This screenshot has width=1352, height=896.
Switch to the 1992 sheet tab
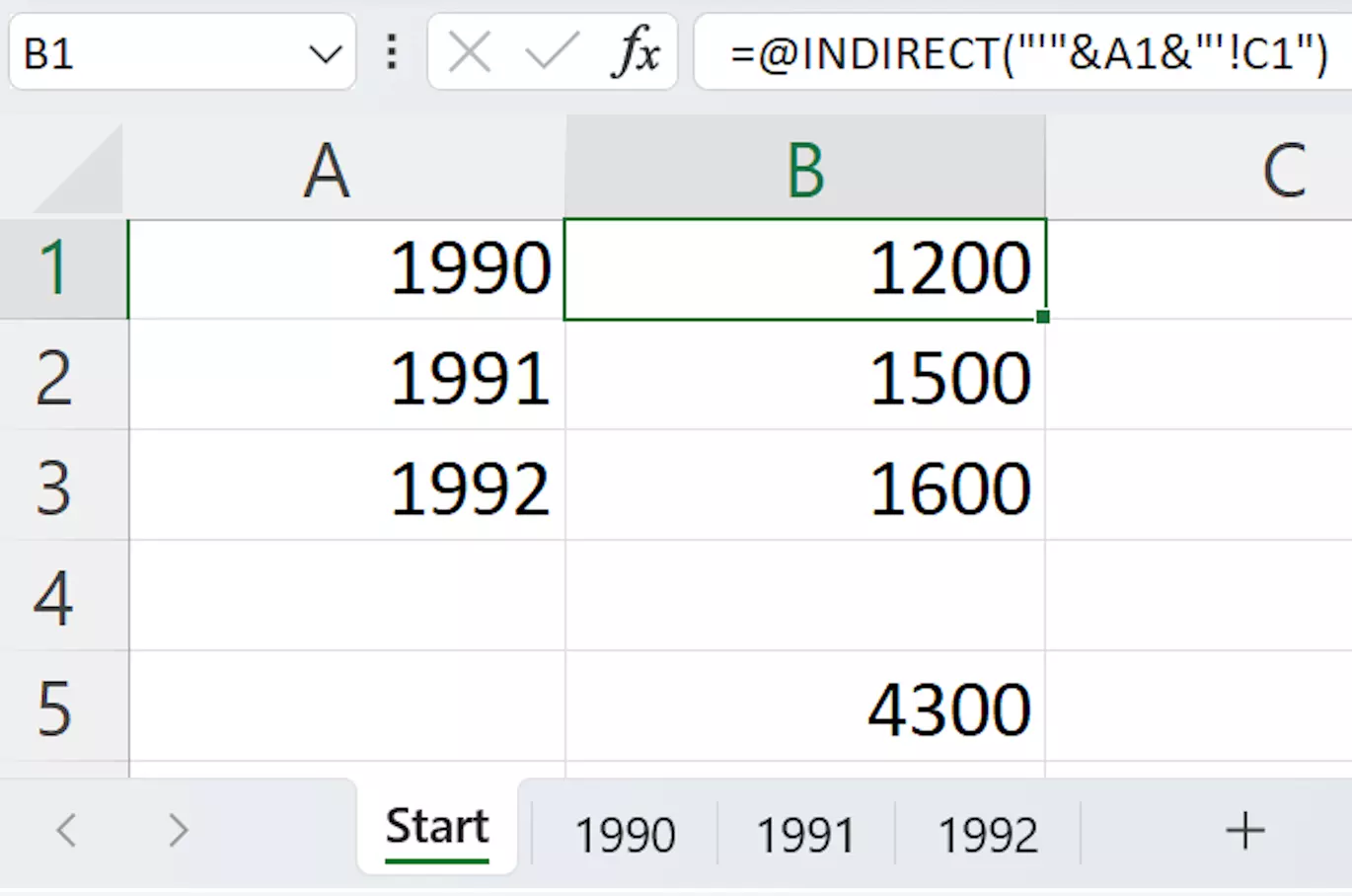(x=988, y=835)
